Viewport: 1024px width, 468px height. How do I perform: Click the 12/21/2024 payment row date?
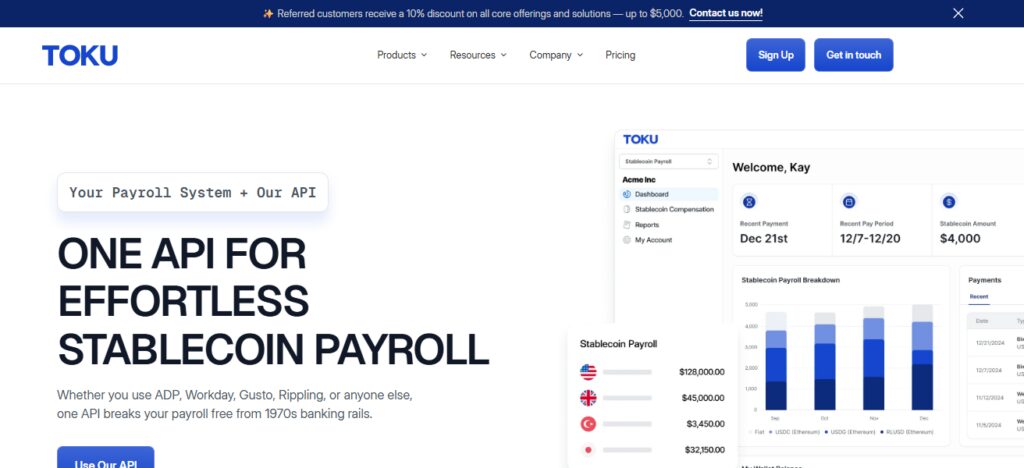click(x=989, y=343)
